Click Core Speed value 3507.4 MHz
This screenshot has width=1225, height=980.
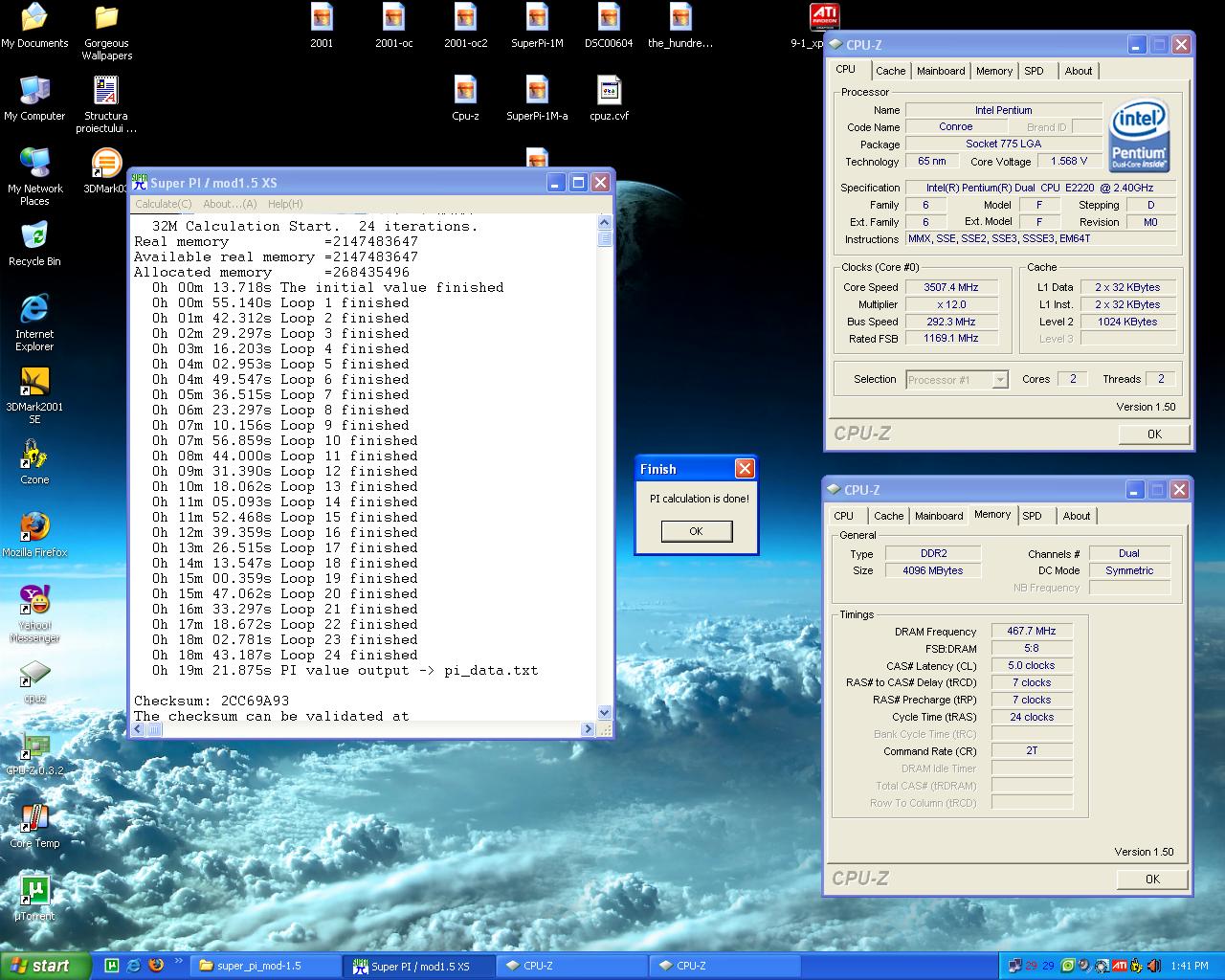[952, 287]
